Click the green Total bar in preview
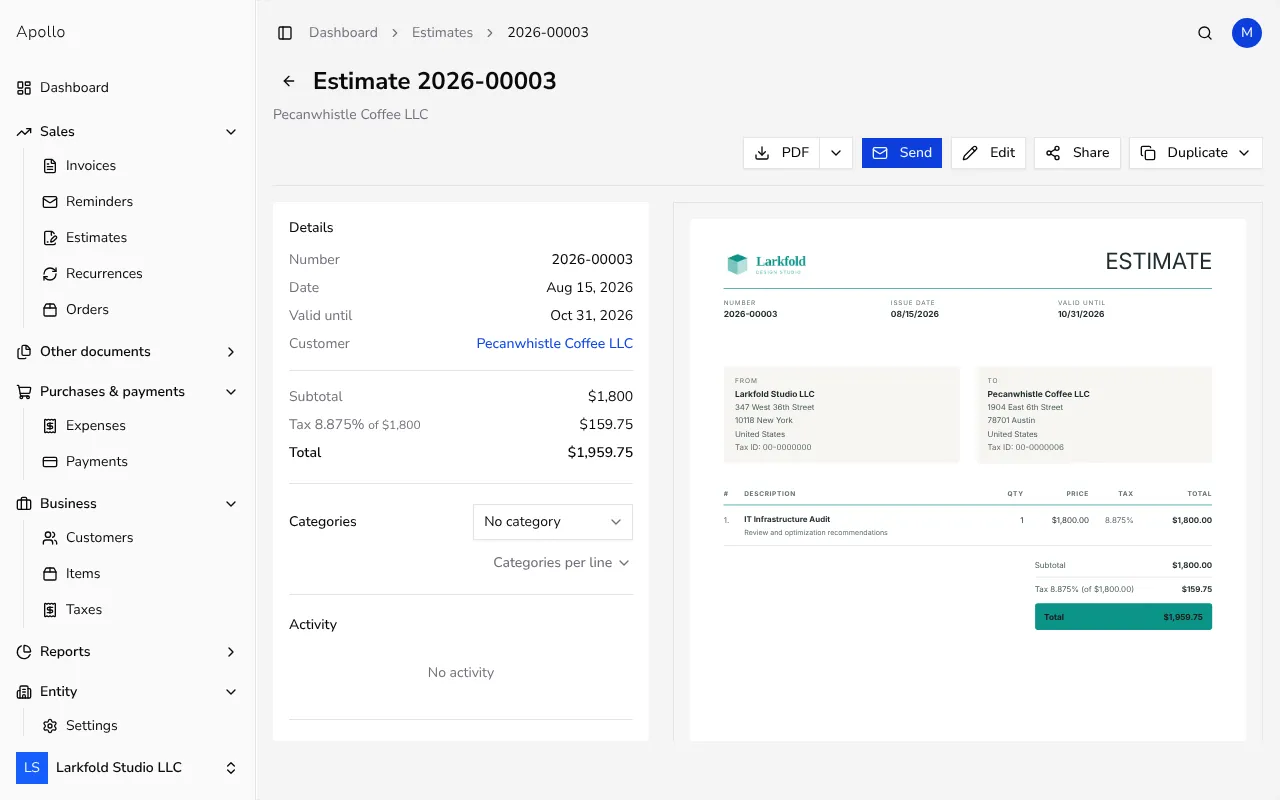This screenshot has height=800, width=1280. point(1123,617)
